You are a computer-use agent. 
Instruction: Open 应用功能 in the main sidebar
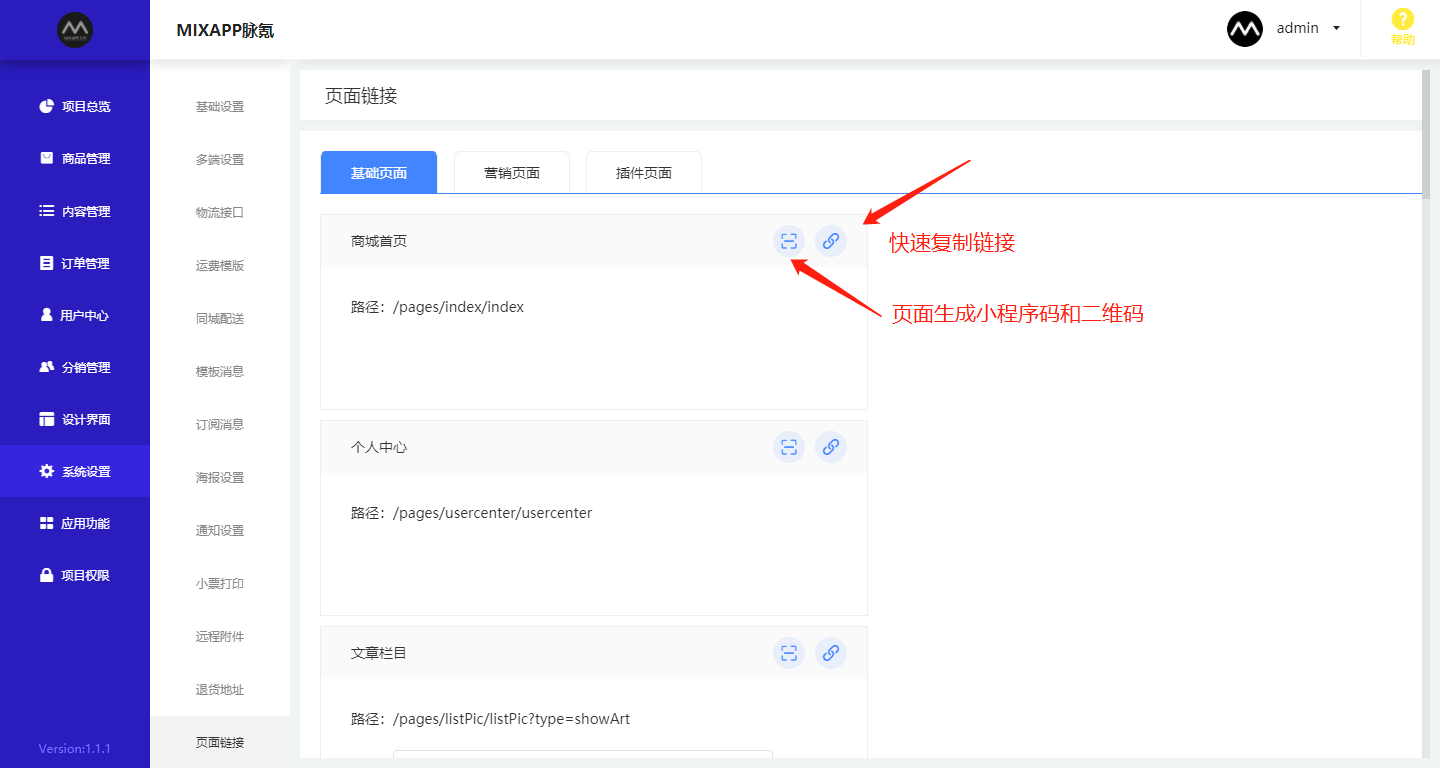coord(75,523)
